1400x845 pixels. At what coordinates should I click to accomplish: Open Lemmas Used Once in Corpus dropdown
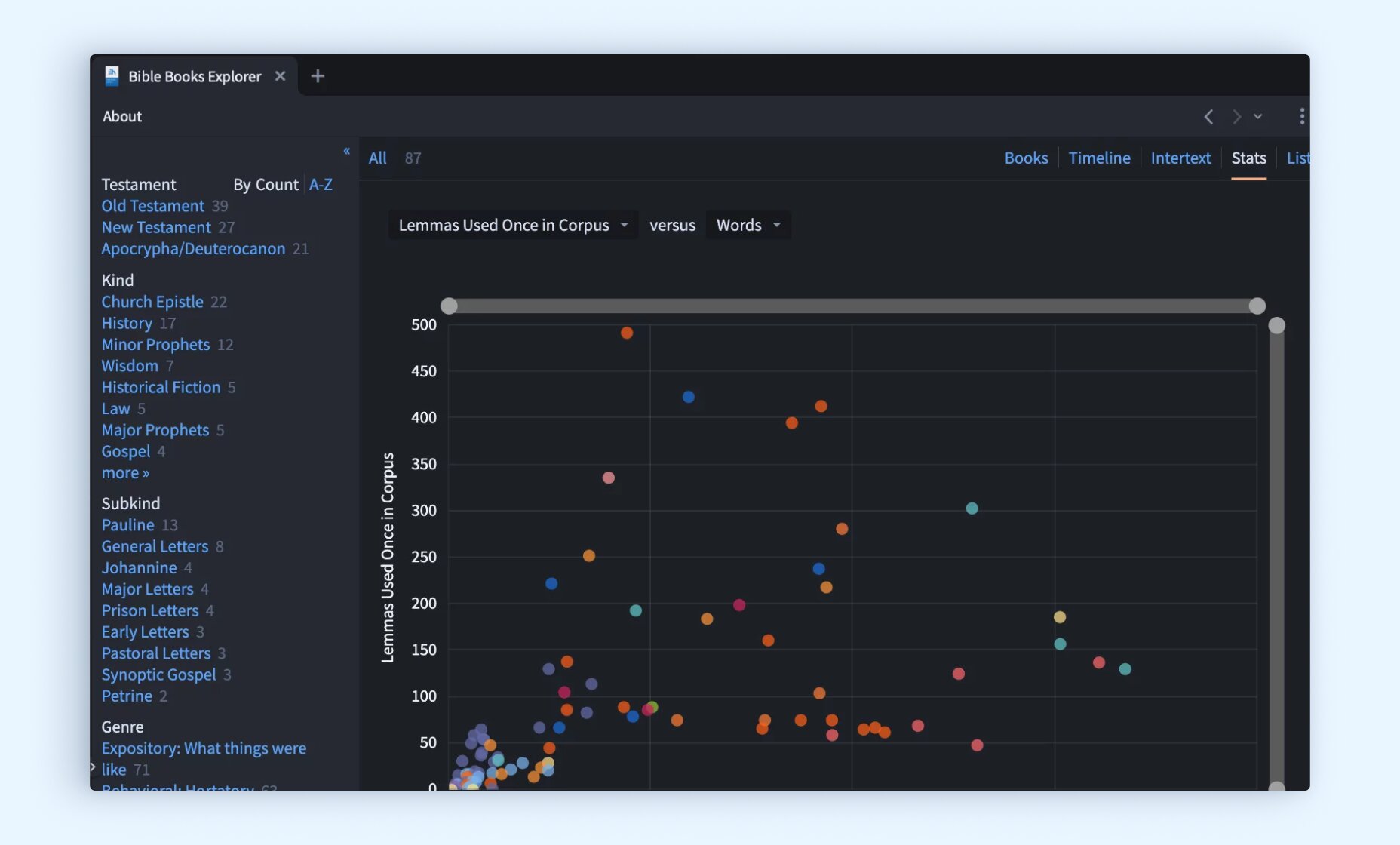click(513, 225)
